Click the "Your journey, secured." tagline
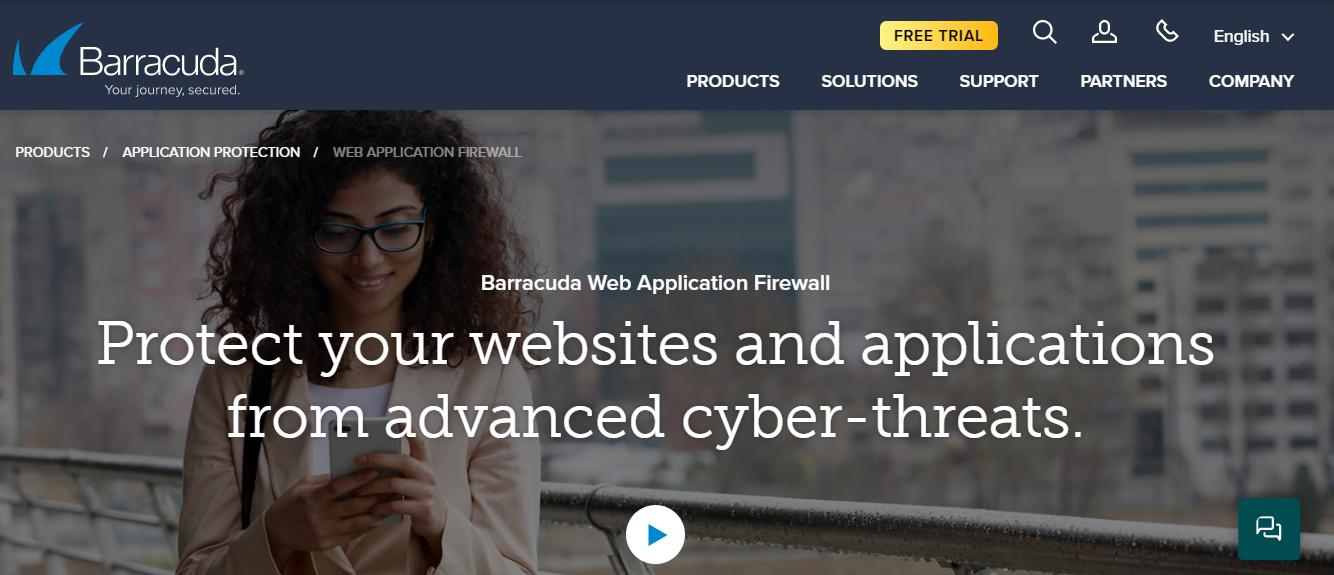 pyautogui.click(x=173, y=90)
